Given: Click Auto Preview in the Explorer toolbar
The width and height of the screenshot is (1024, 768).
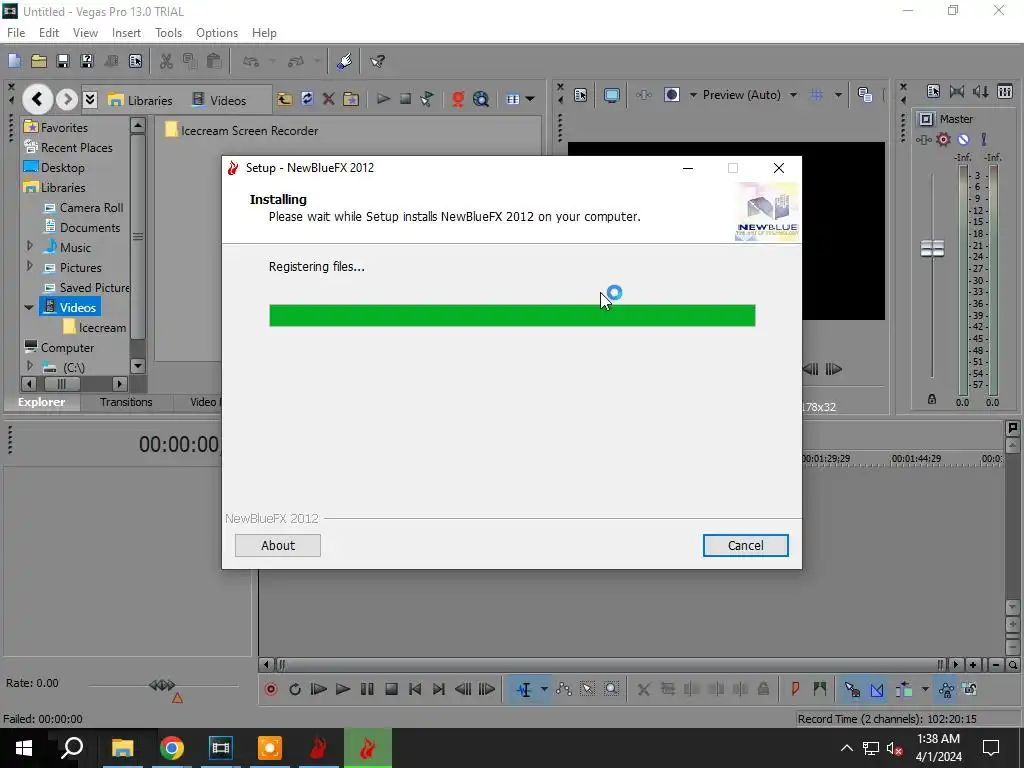Looking at the screenshot, I should (x=427, y=99).
